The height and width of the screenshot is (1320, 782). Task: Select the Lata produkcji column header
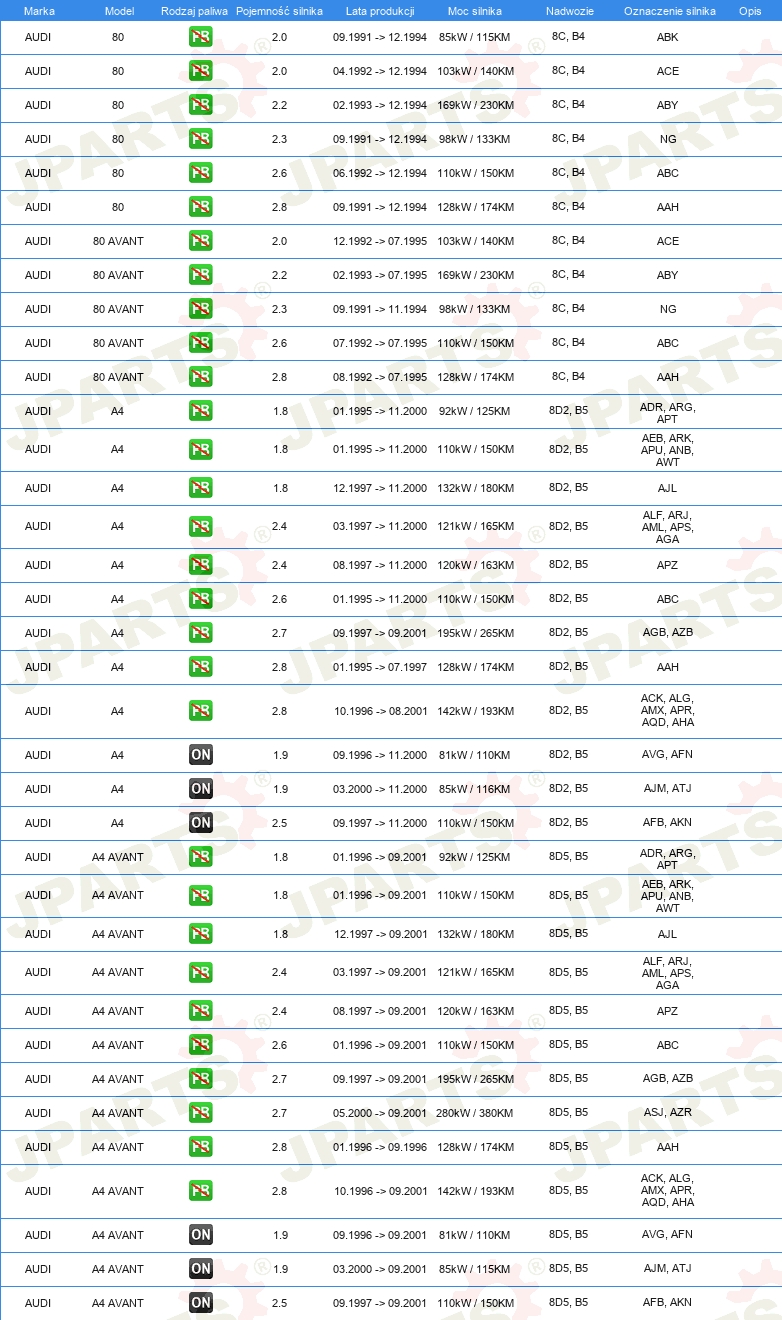click(380, 10)
